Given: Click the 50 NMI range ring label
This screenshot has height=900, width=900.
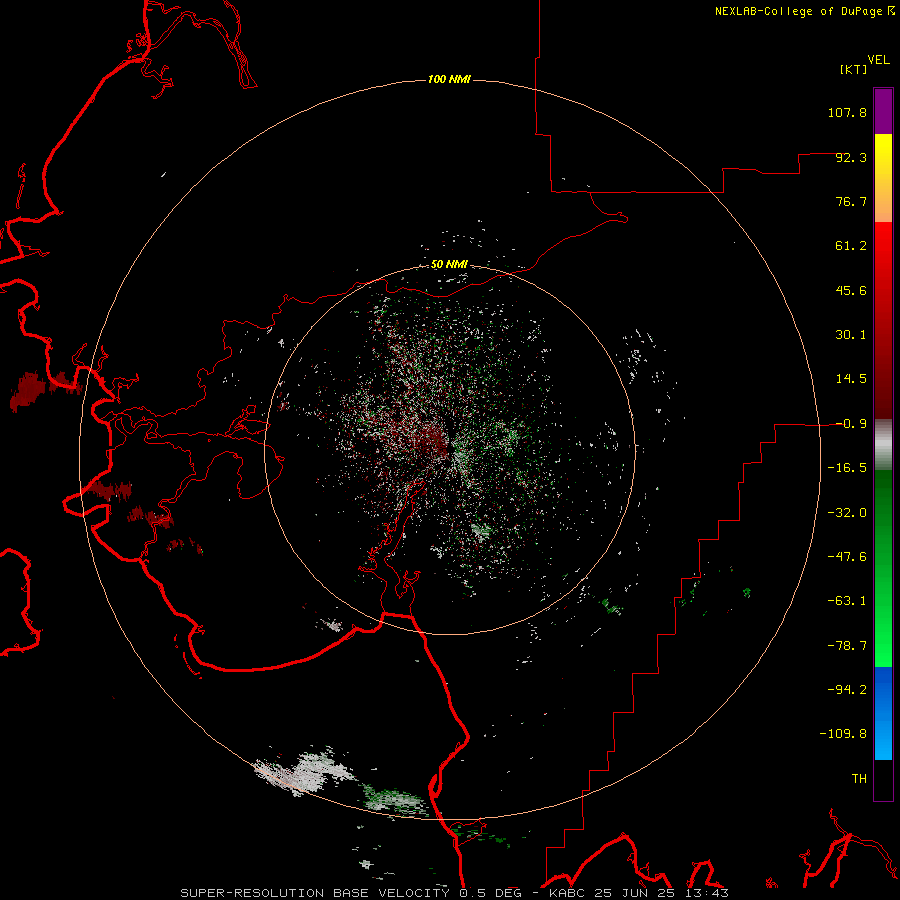Looking at the screenshot, I should pos(449,265).
